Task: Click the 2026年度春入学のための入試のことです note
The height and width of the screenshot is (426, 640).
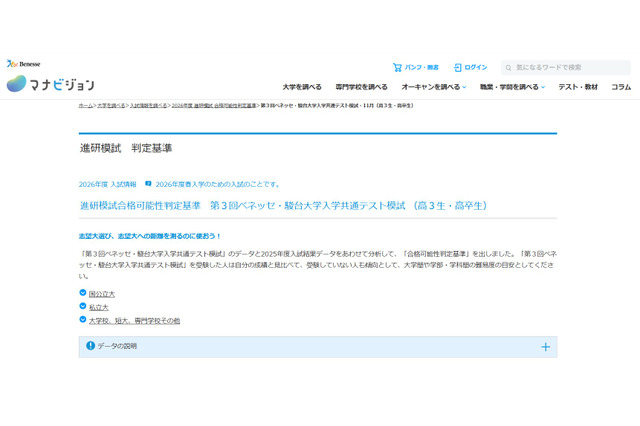Action: (x=218, y=184)
